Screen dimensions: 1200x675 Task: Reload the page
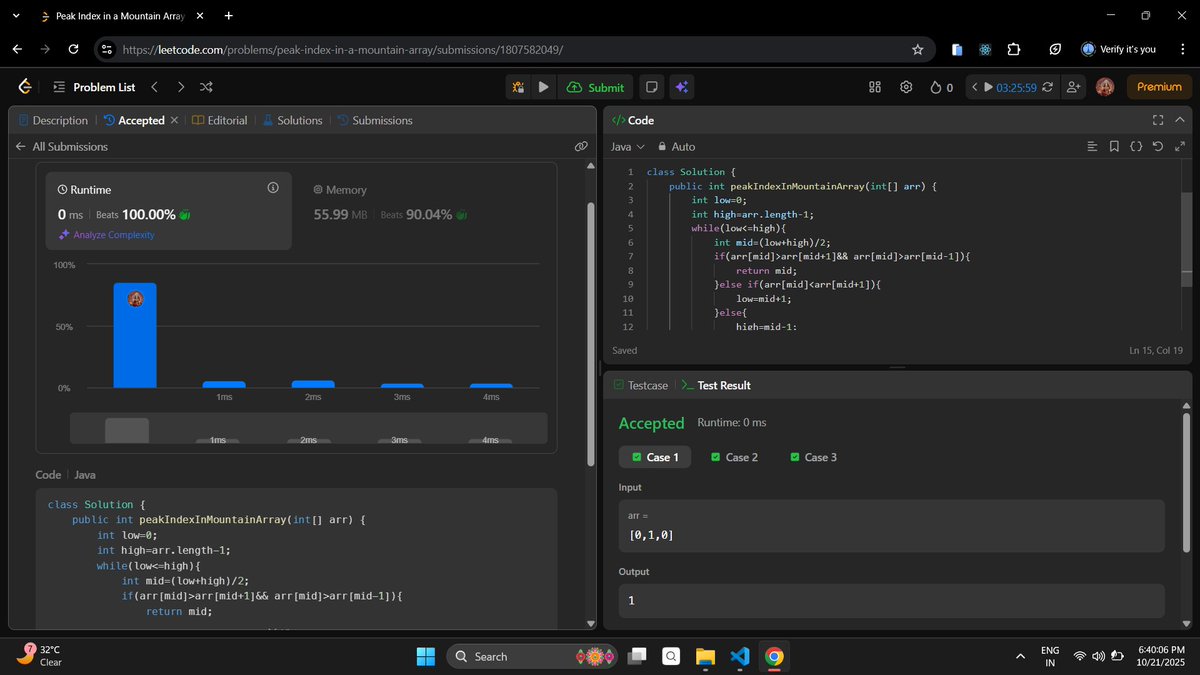coord(73,49)
